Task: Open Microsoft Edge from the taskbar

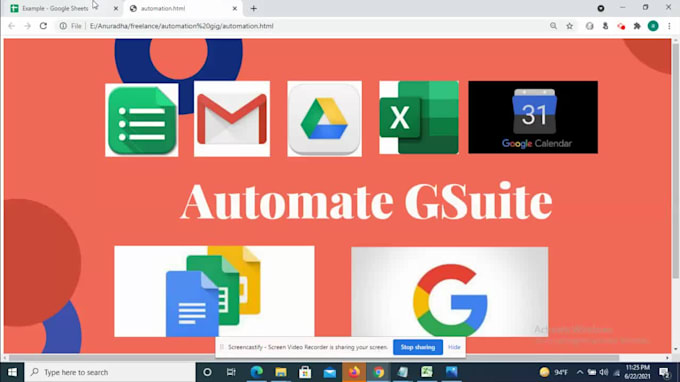Action: point(257,372)
